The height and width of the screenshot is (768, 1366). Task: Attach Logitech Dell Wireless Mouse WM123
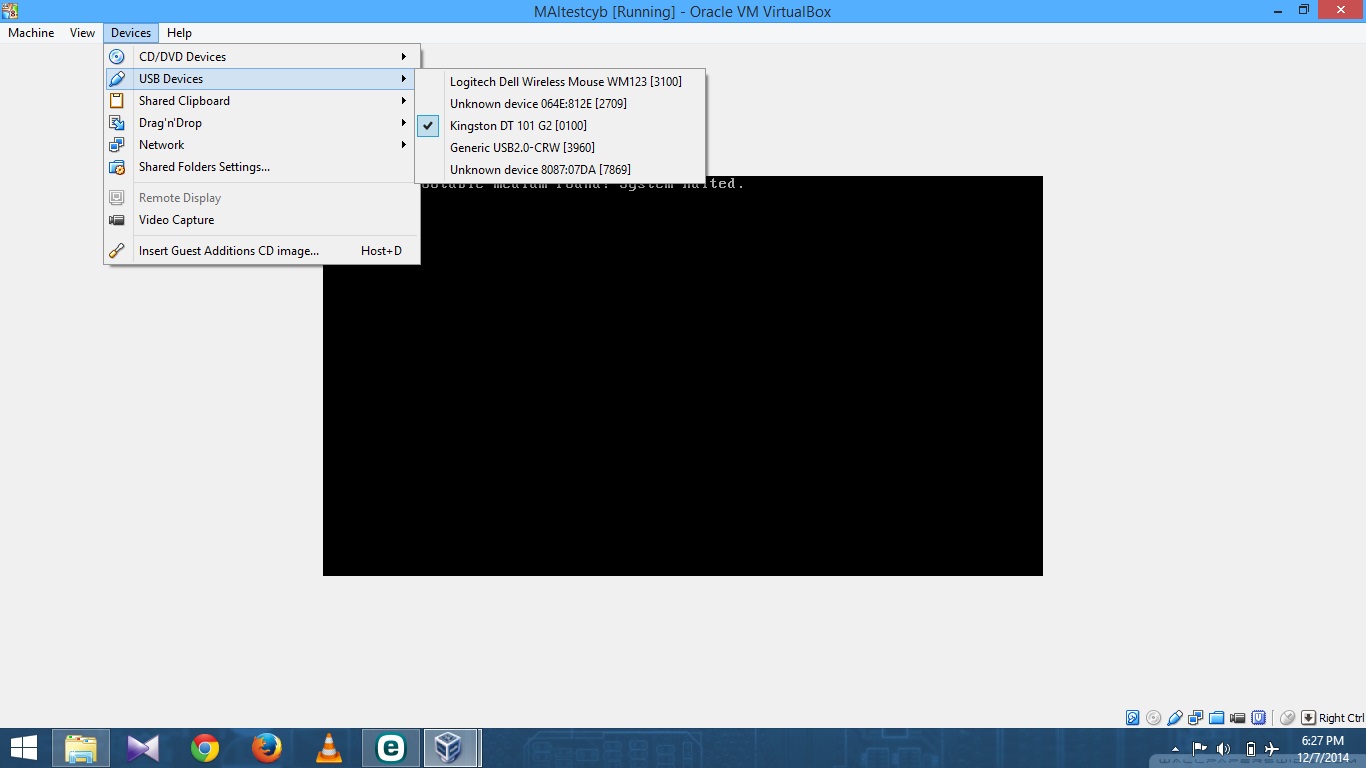(x=560, y=82)
